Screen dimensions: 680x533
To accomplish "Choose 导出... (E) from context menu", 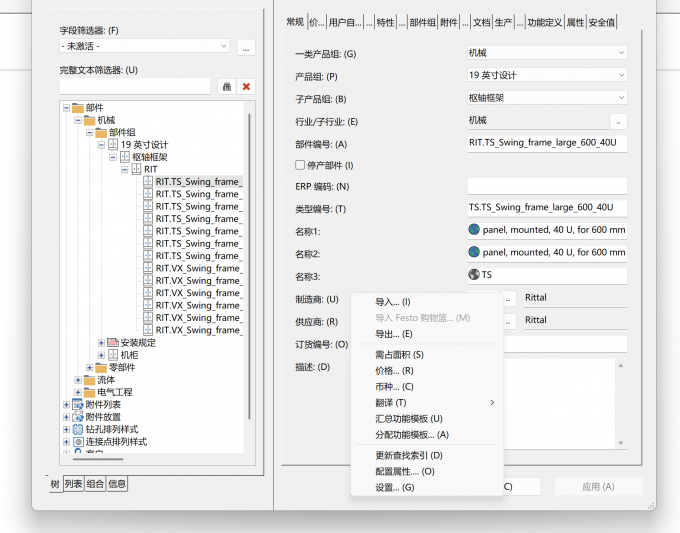I will [x=427, y=334].
